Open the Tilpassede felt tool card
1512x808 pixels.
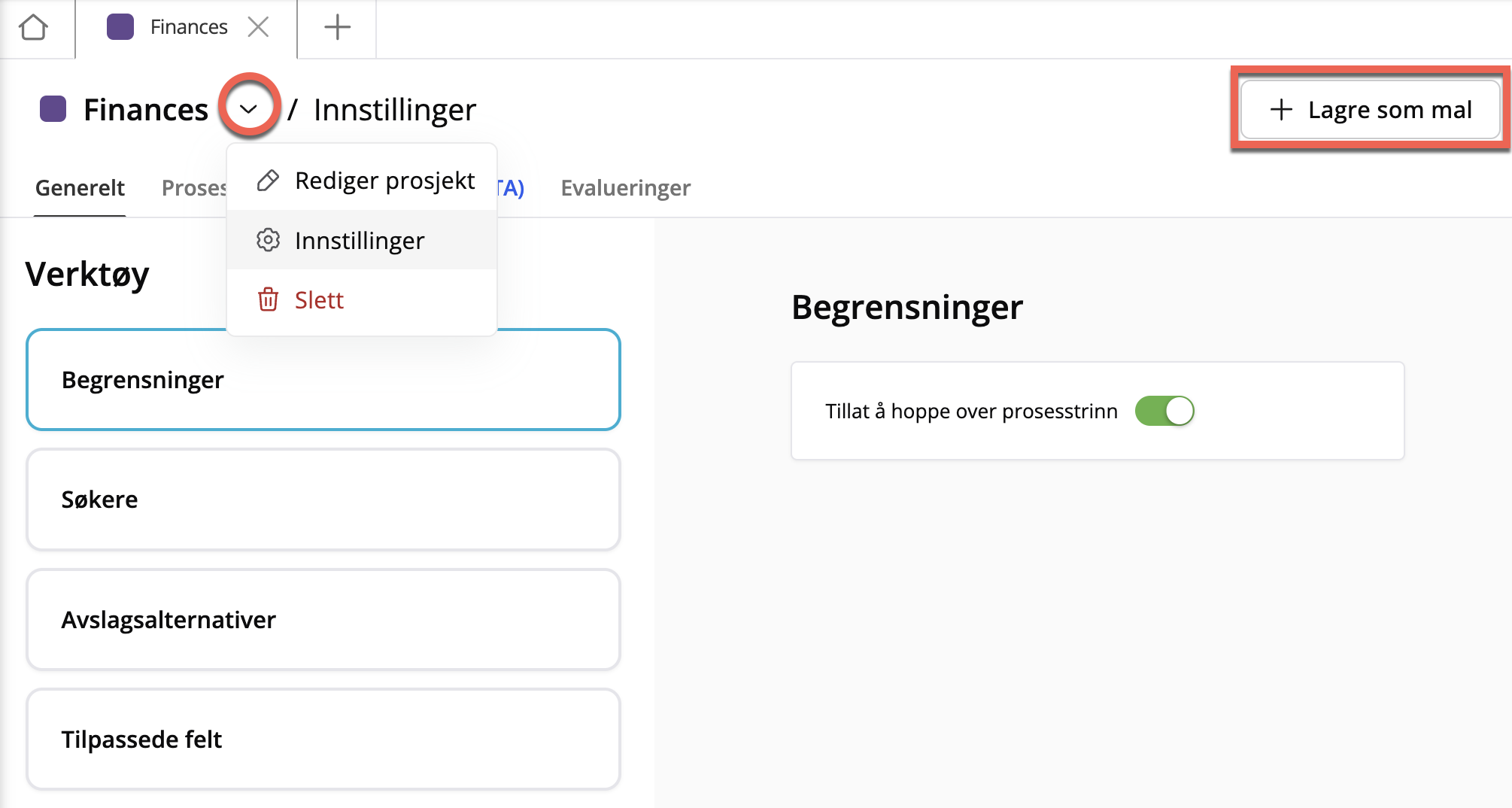pyautogui.click(x=323, y=739)
